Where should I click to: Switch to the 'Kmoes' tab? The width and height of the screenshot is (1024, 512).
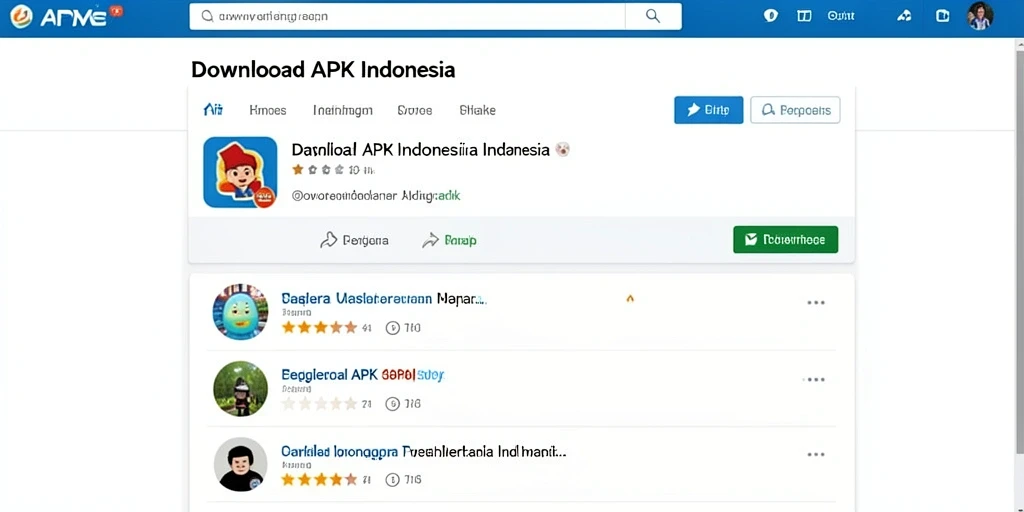click(x=268, y=110)
